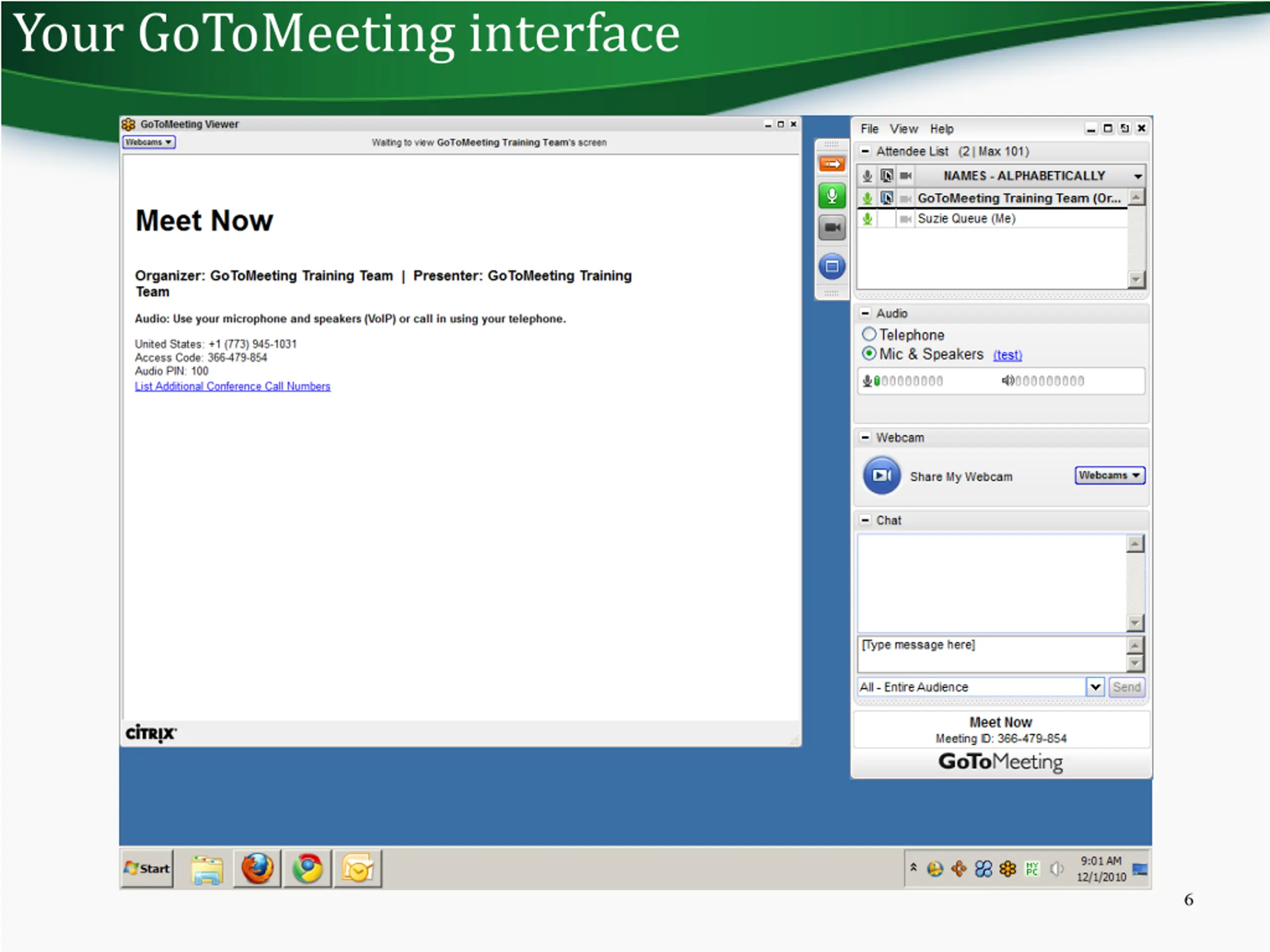Viewport: 1270px width, 952px height.
Task: Open the Webcams dropdown in Webcam pane
Action: pos(1110,475)
